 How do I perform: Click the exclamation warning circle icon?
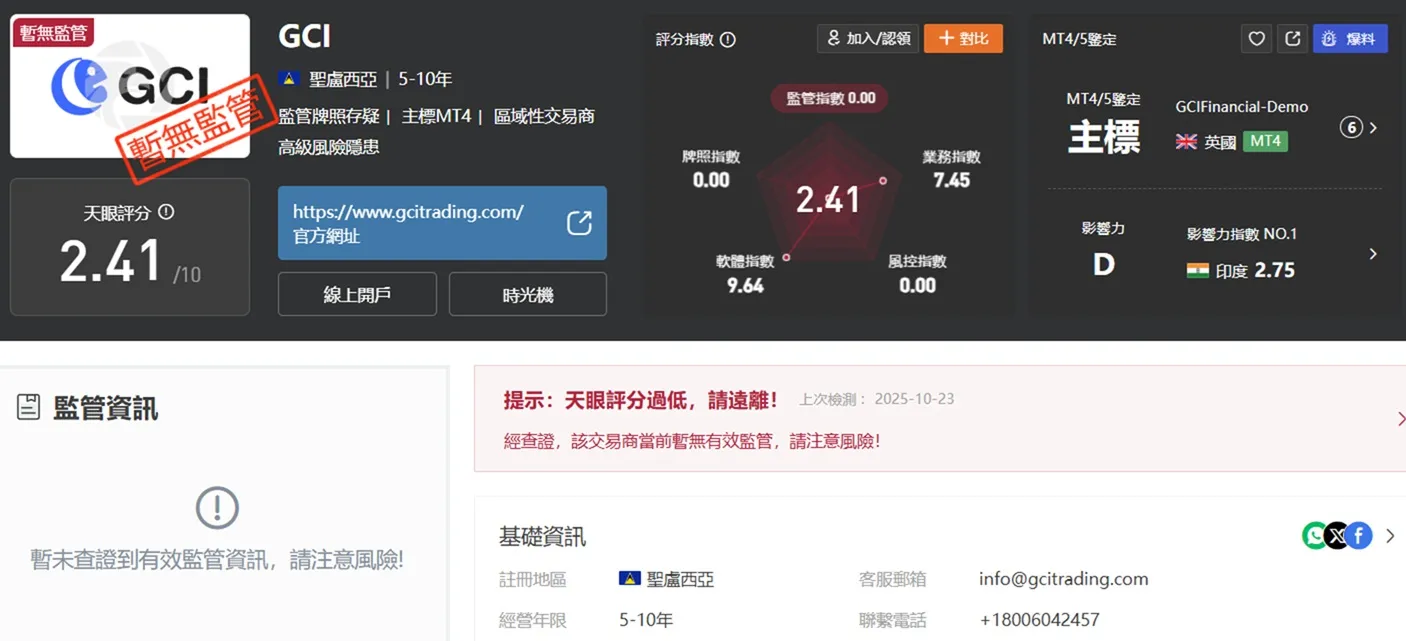tap(217, 508)
